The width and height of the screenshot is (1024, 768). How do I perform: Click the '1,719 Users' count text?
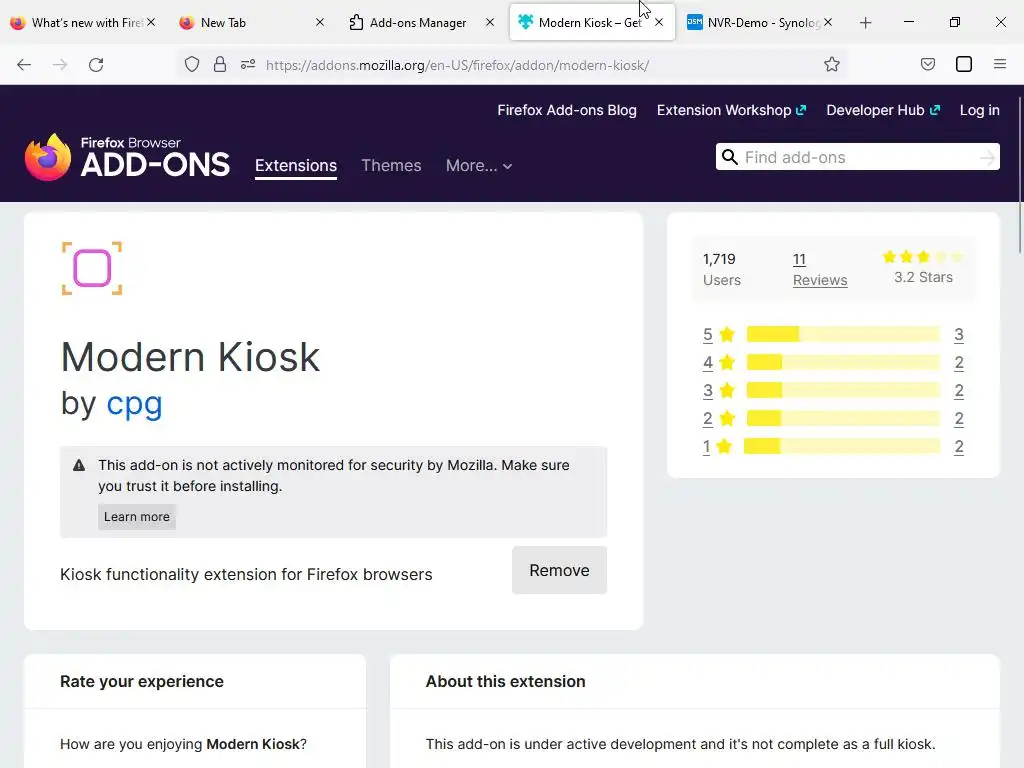click(x=722, y=269)
